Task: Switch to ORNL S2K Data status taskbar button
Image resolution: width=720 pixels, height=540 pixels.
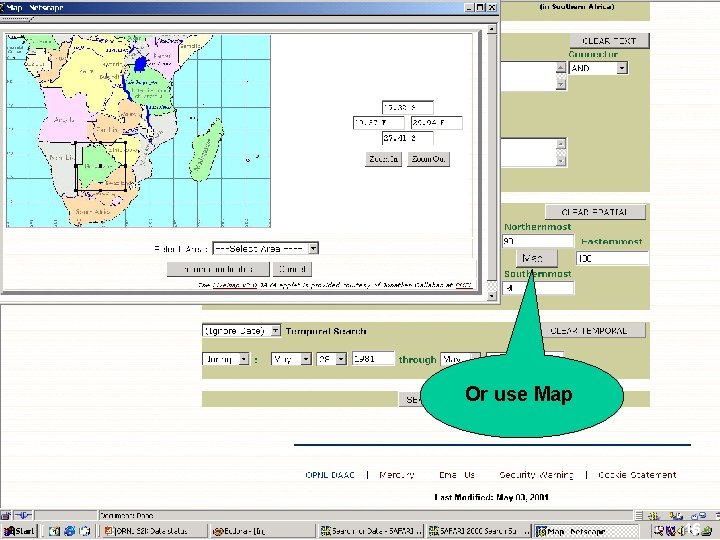Action: click(x=153, y=531)
